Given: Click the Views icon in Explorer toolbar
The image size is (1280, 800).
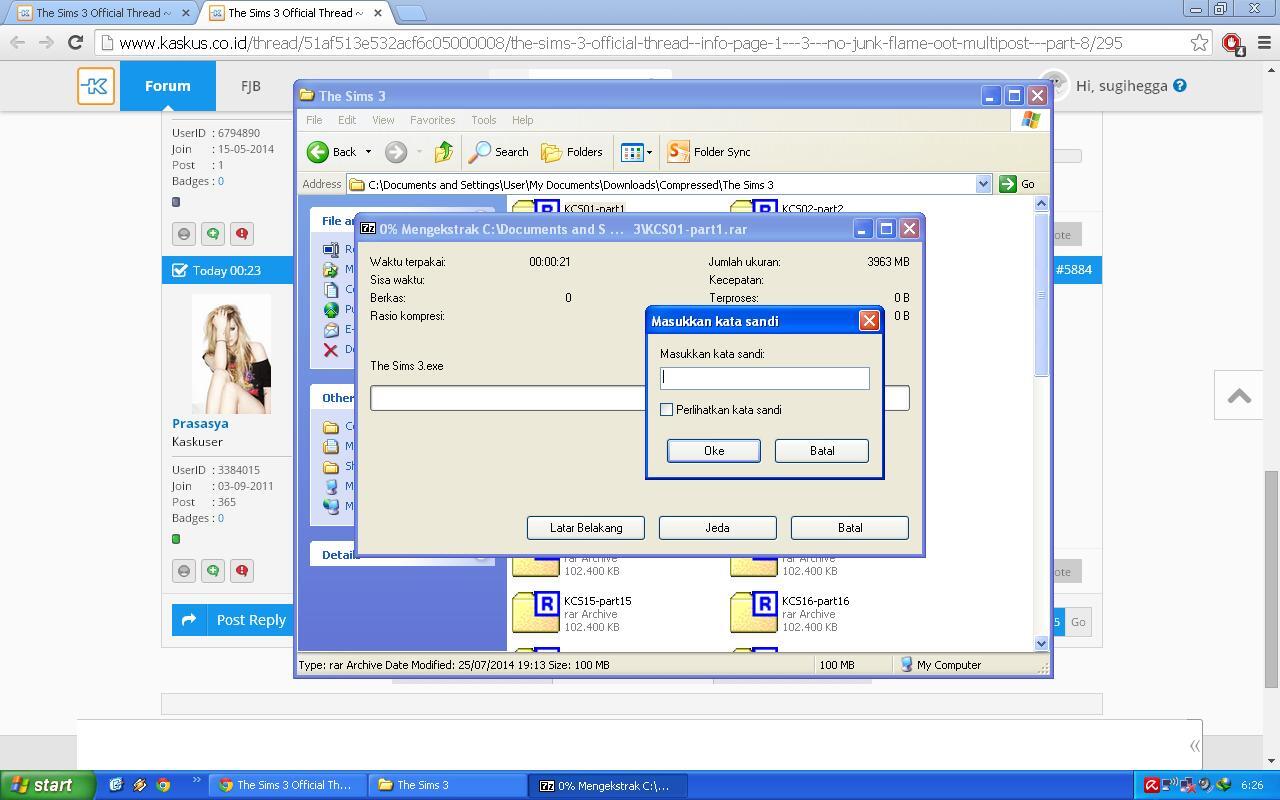Looking at the screenshot, I should pos(631,152).
